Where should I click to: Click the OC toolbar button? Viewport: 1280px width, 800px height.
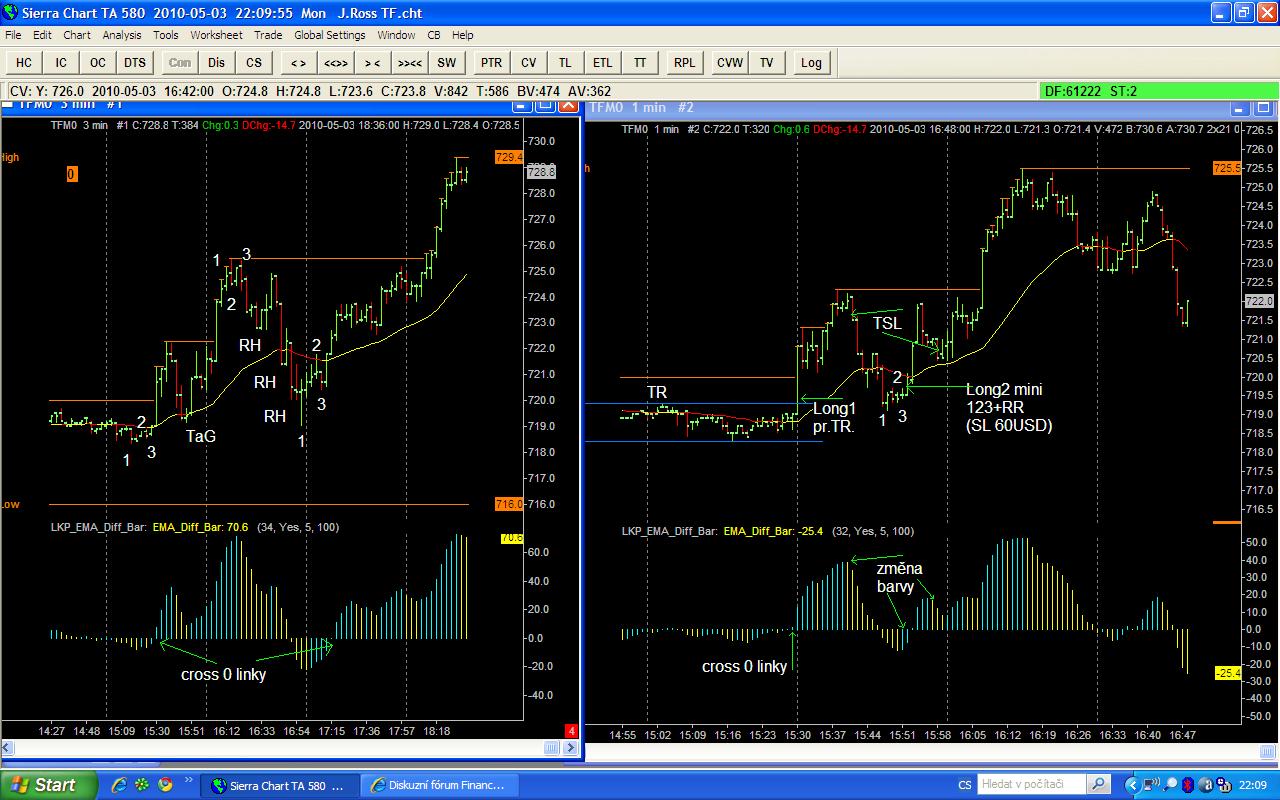98,62
